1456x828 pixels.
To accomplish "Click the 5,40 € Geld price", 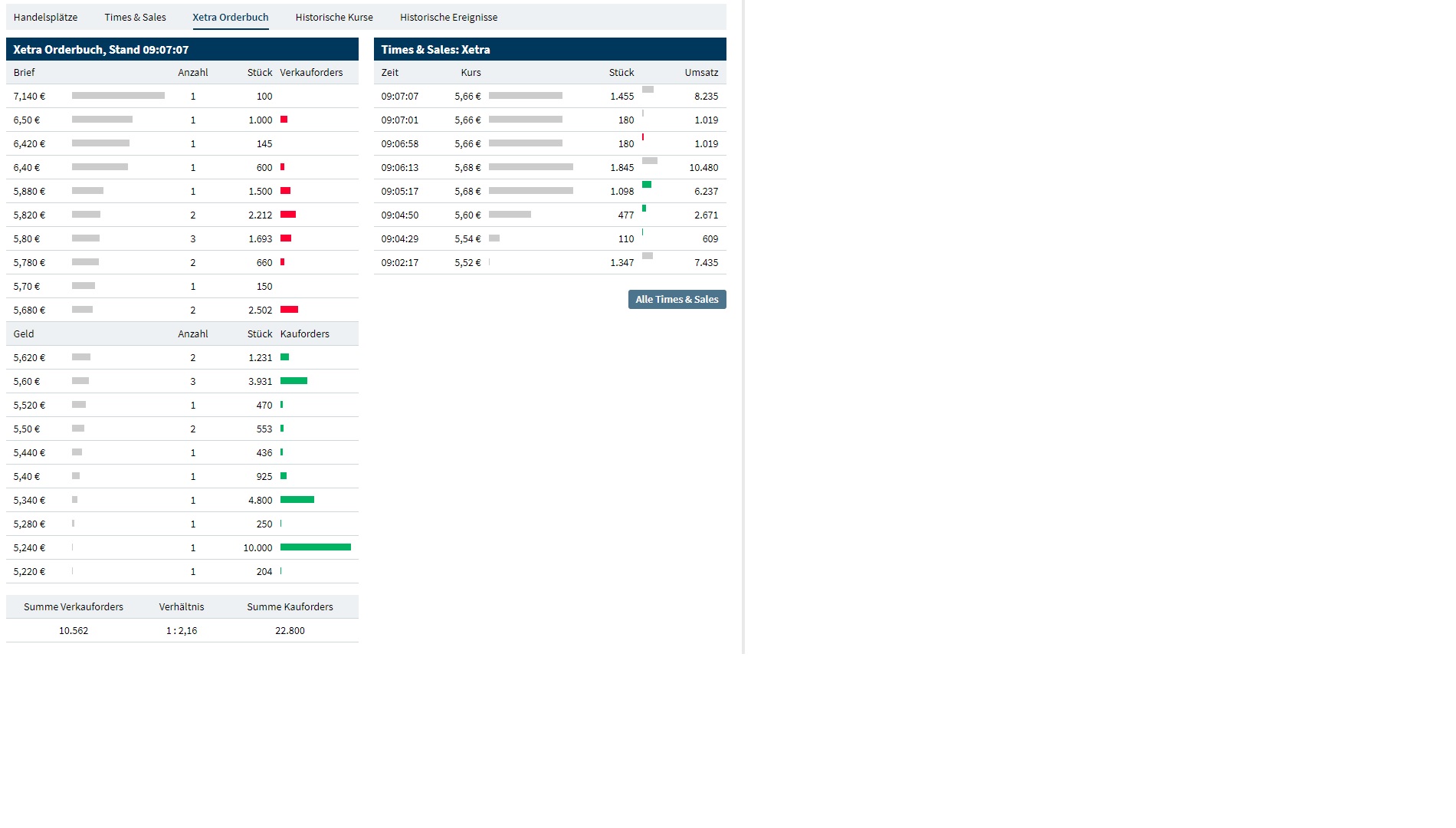I will coord(27,476).
